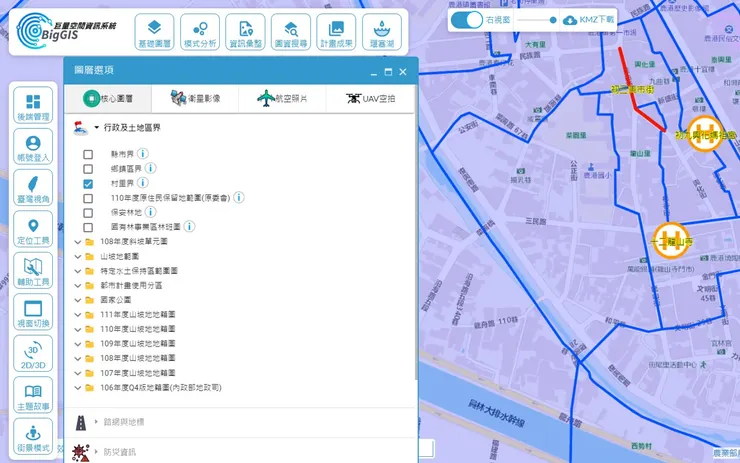Adjust the opacity slider beside 右視窗
Image resolution: width=740 pixels, height=463 pixels.
(x=537, y=20)
